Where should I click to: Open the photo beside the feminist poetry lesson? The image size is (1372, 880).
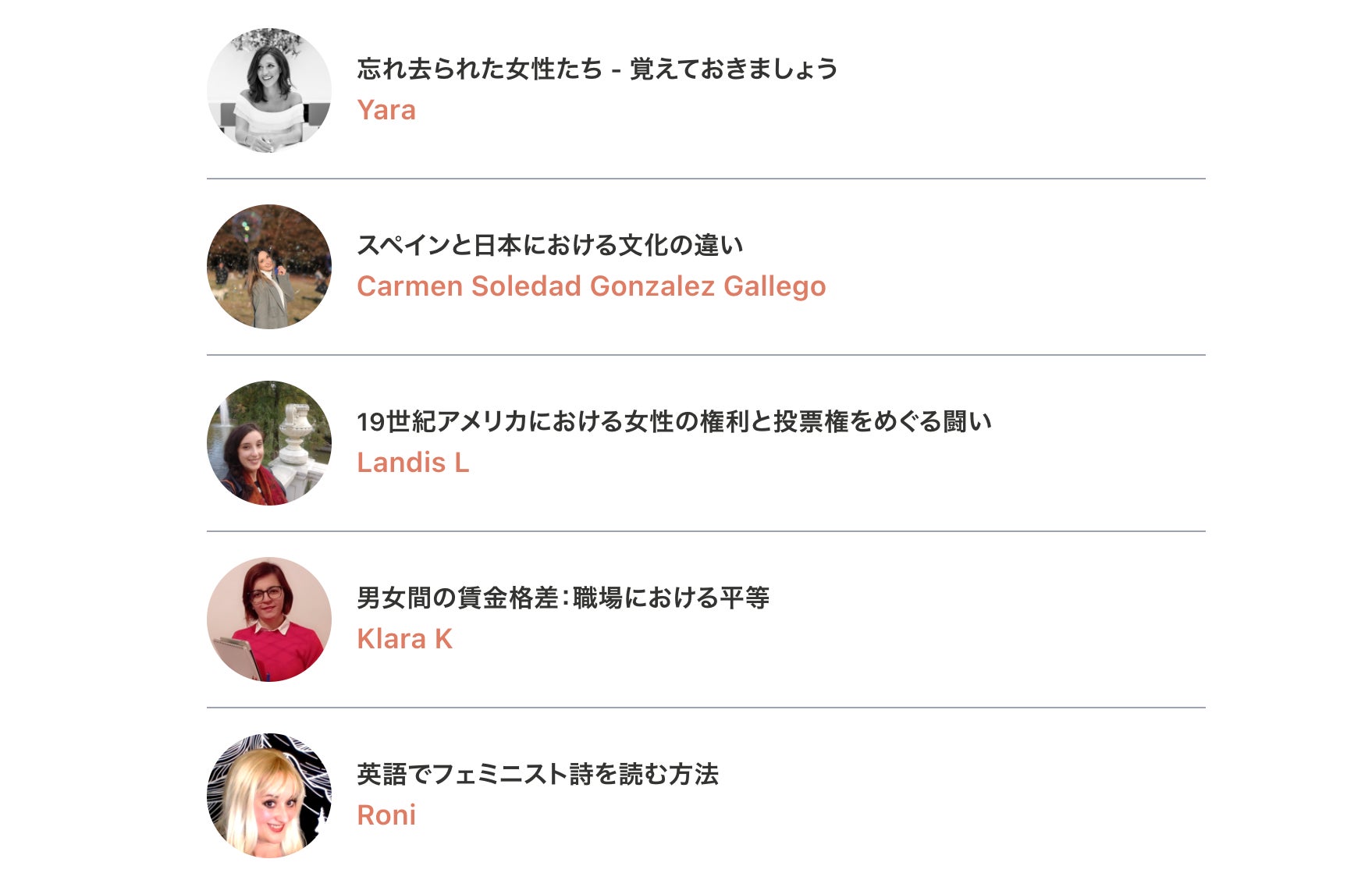pyautogui.click(x=269, y=796)
